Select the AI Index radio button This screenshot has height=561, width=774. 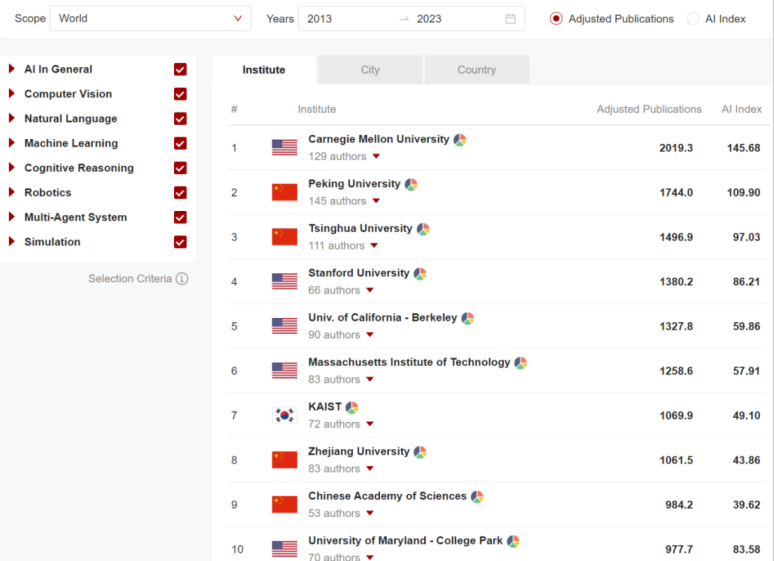click(x=693, y=19)
